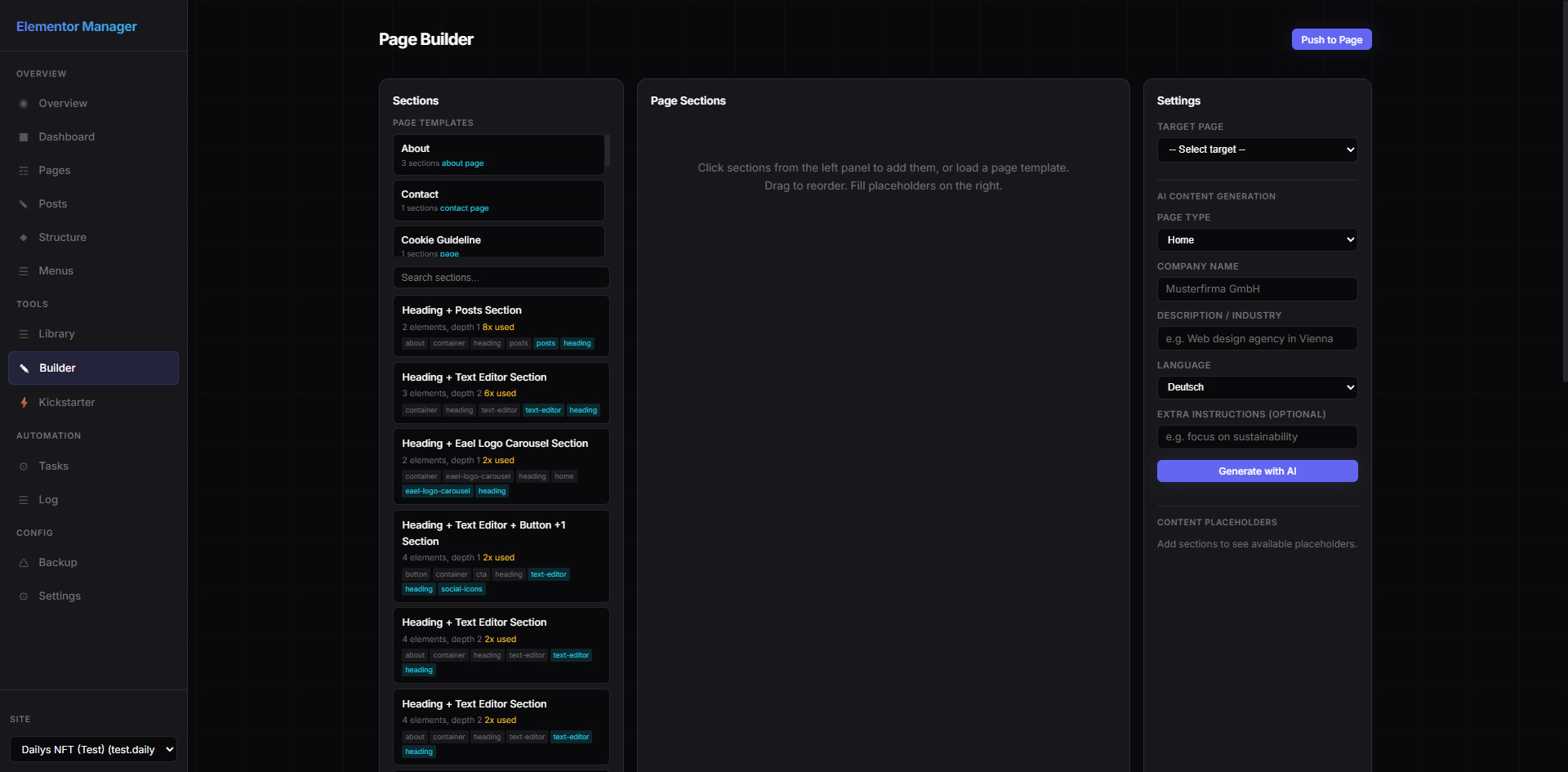The image size is (1568, 772).
Task: Click the Tasks clock icon
Action: (24, 466)
